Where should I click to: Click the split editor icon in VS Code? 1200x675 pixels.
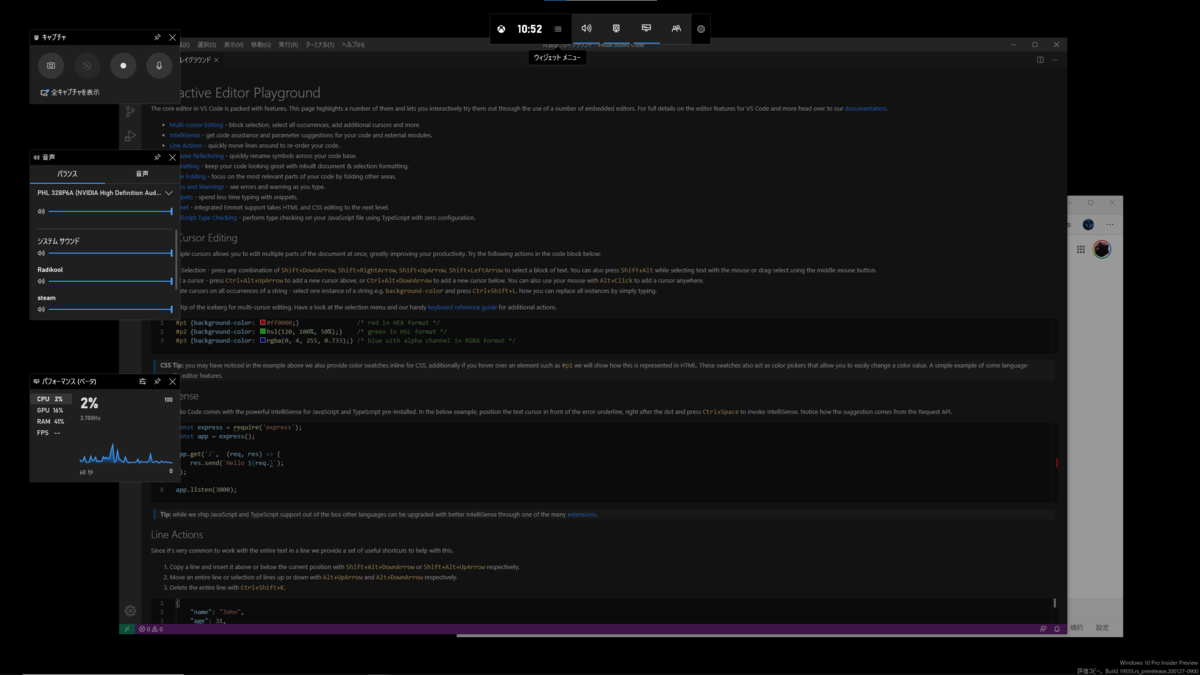coord(1040,60)
